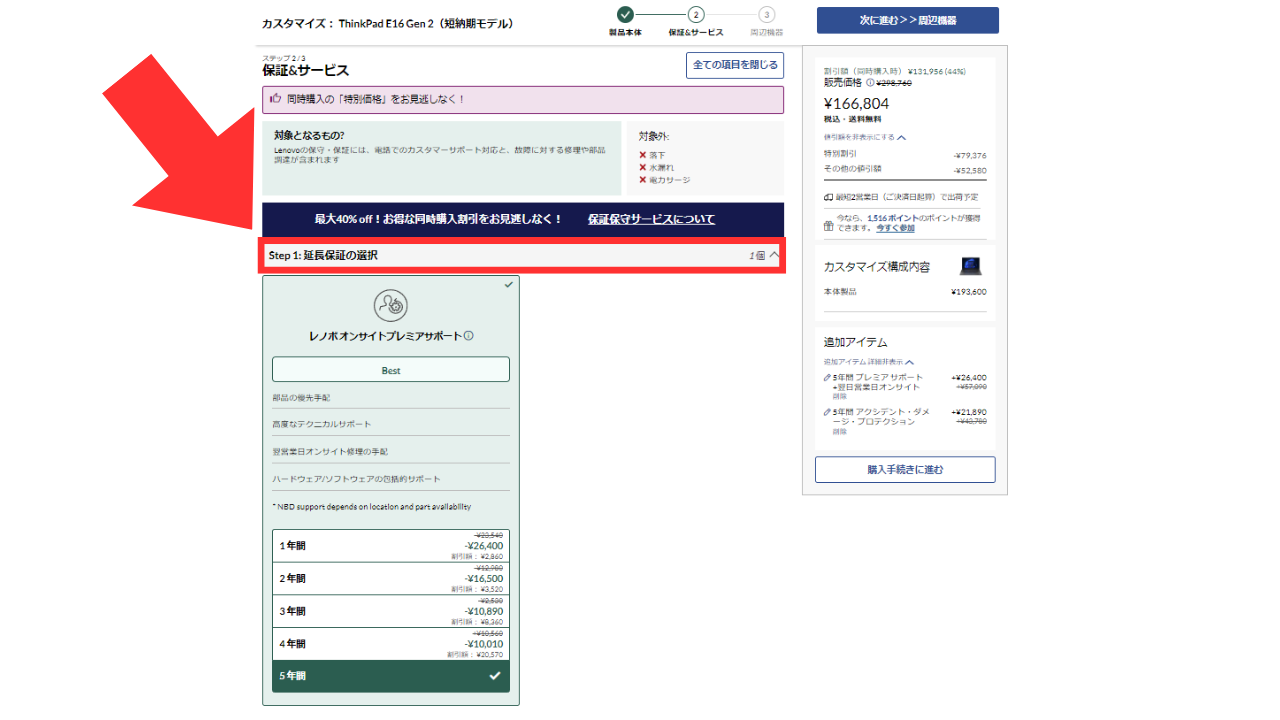This screenshot has height=720, width=1280.
Task: Select the 5年間 warranty option
Action: (x=390, y=676)
